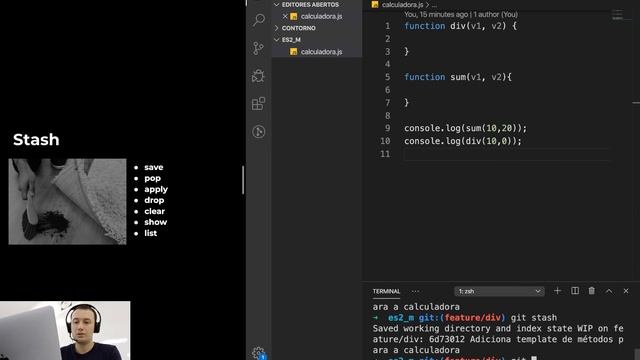Select calculadora.js under EDITORES ABERTOS
640x360 pixels.
pos(321,16)
